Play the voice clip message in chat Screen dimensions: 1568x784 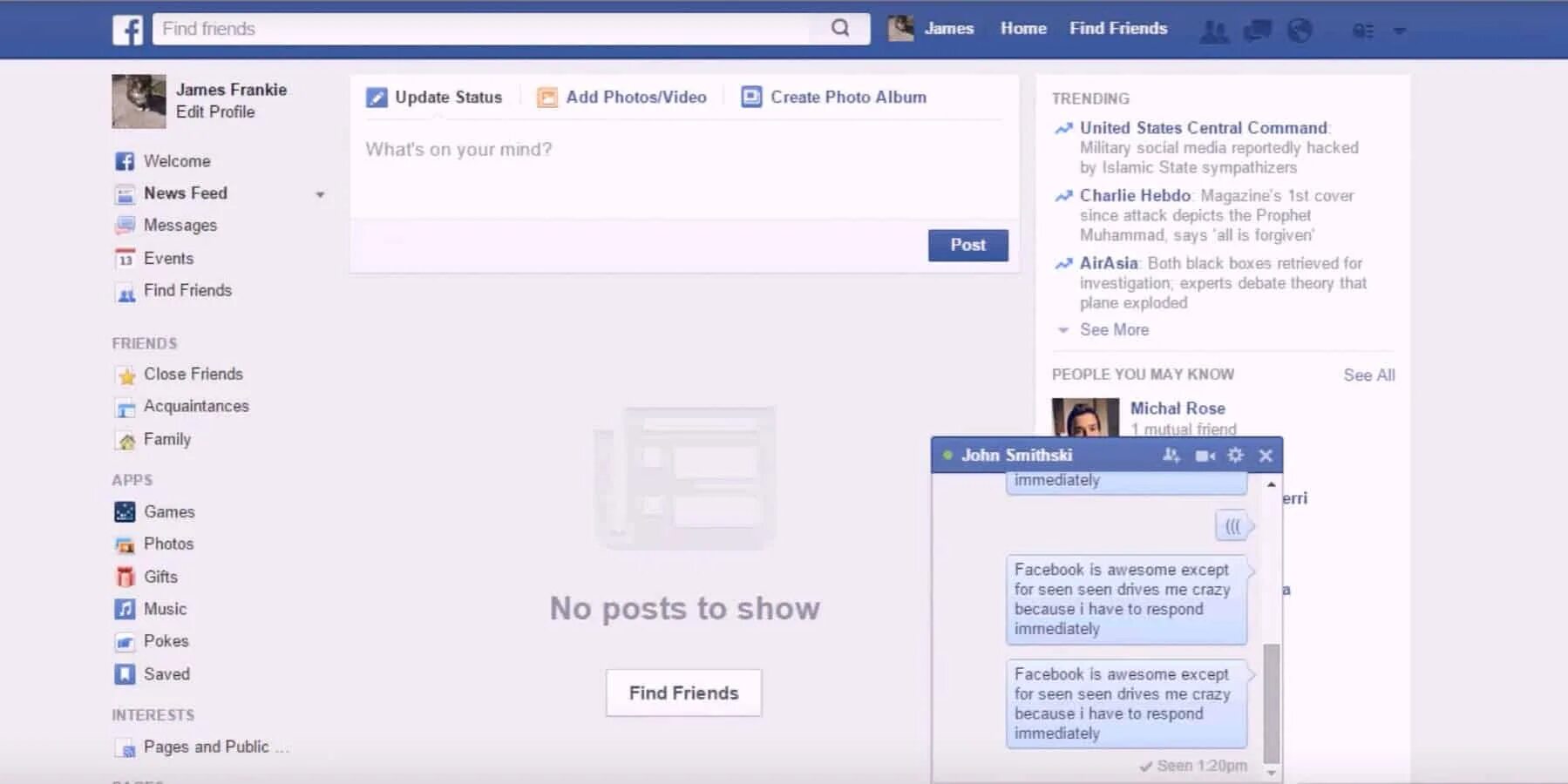click(1232, 525)
